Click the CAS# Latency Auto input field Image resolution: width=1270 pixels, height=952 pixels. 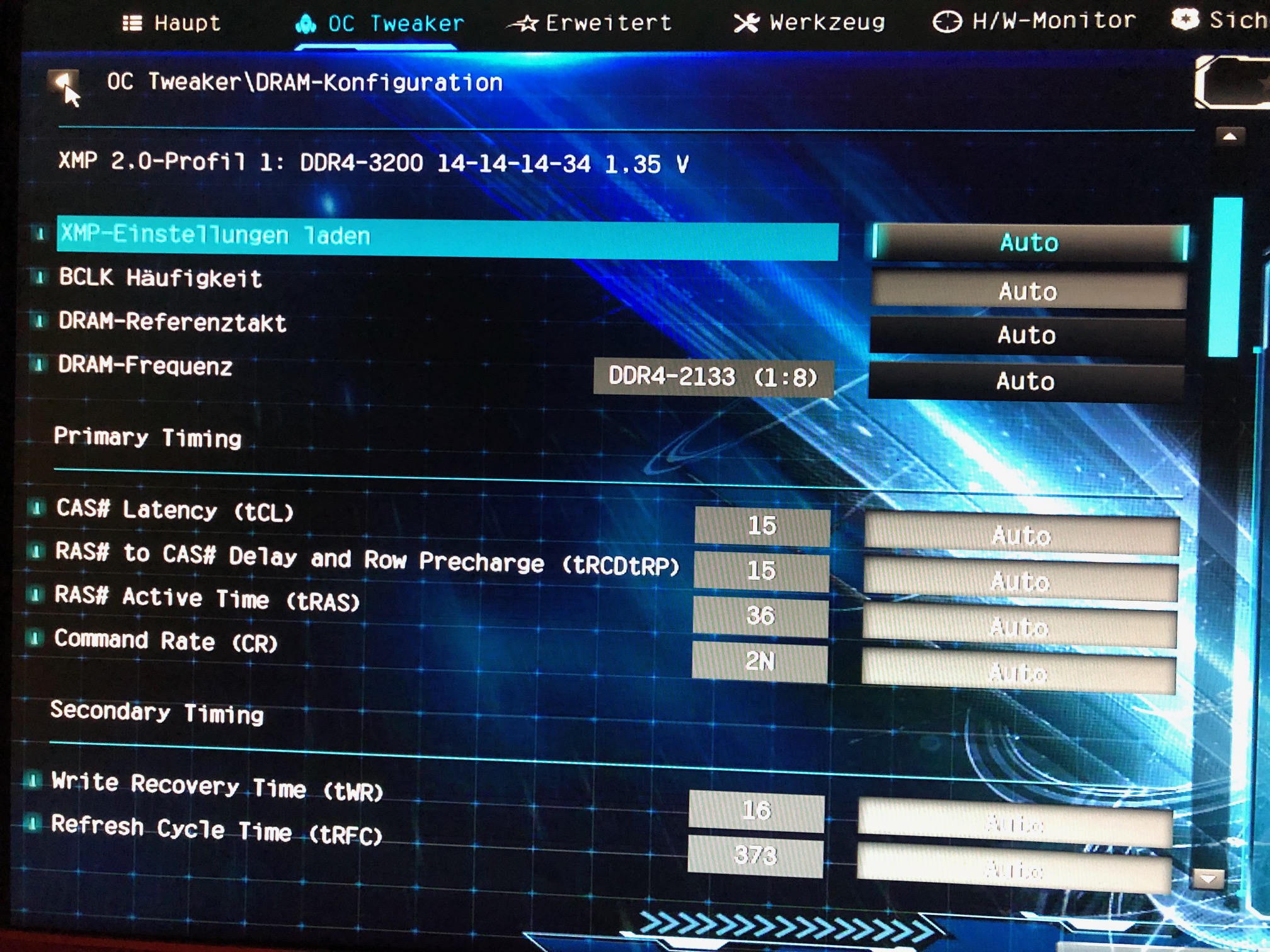(x=1021, y=536)
